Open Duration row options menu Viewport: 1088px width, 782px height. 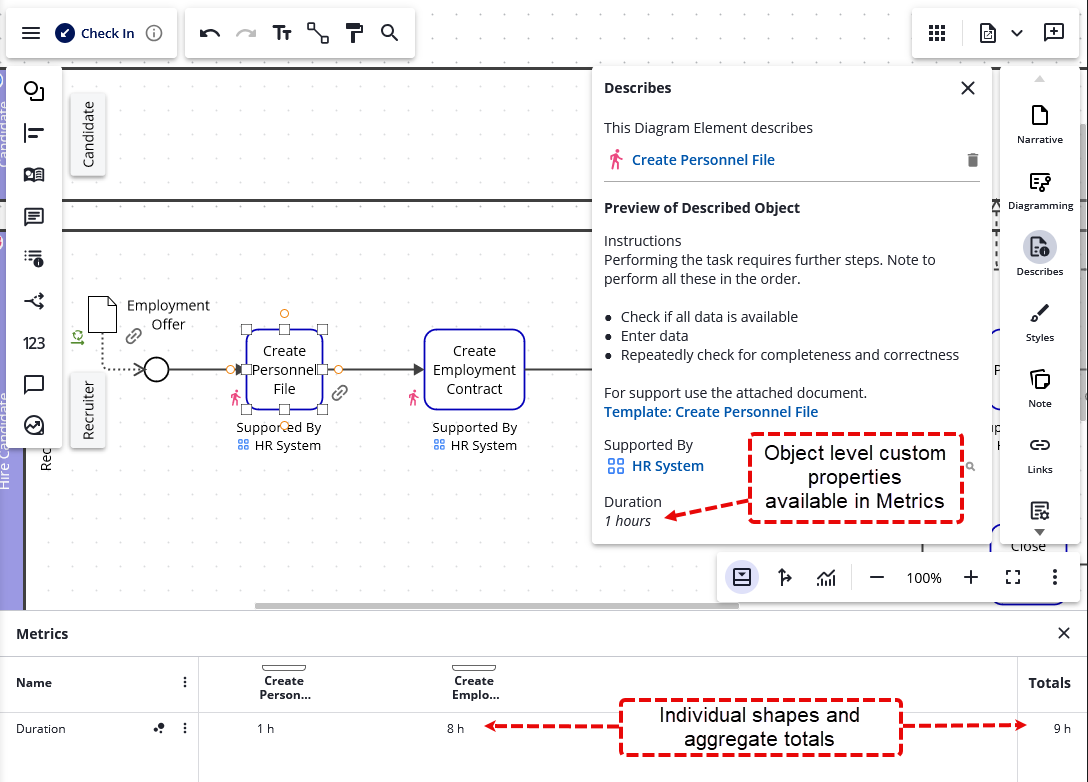tap(185, 729)
